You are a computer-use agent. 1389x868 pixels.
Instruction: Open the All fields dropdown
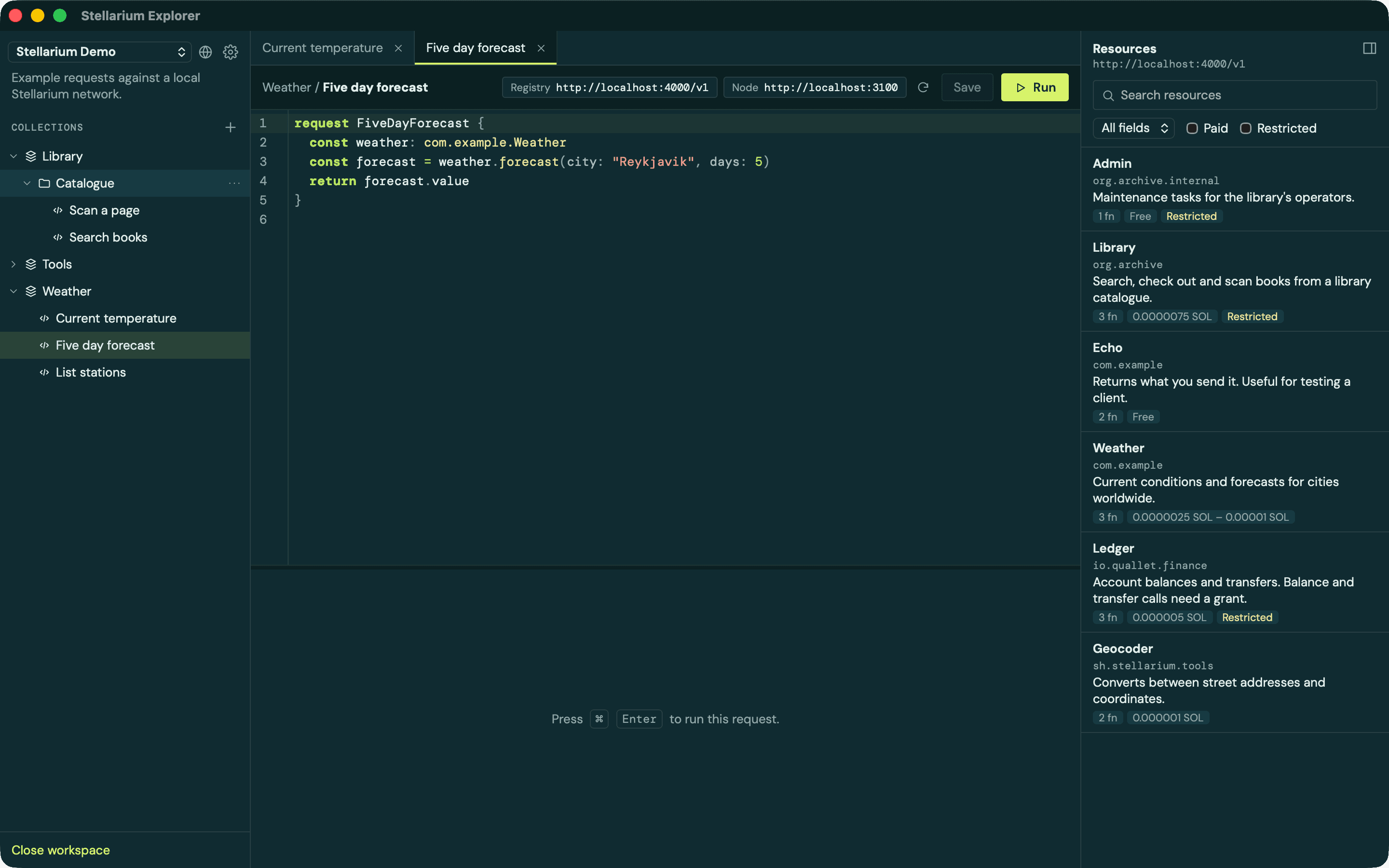(1133, 128)
